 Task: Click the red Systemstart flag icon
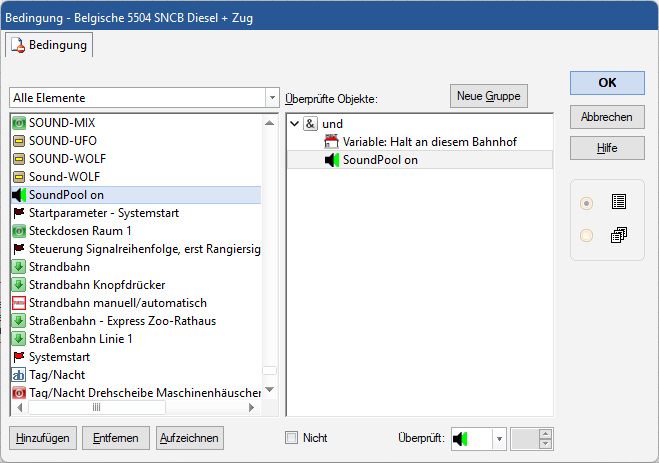click(x=18, y=357)
